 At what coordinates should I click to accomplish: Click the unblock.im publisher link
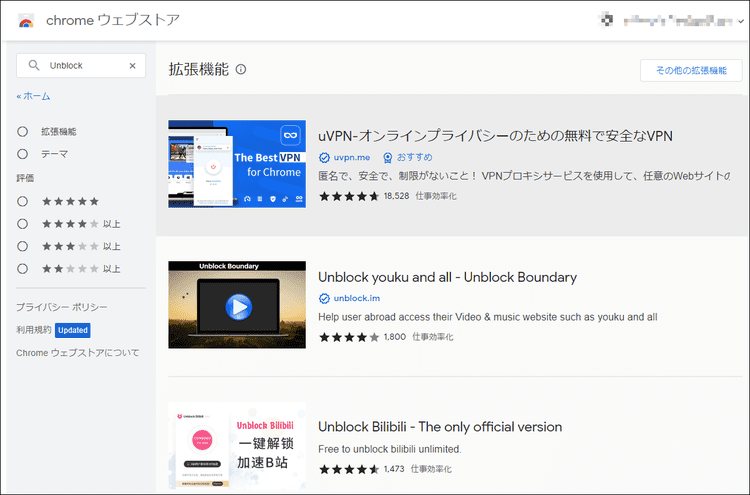357,298
